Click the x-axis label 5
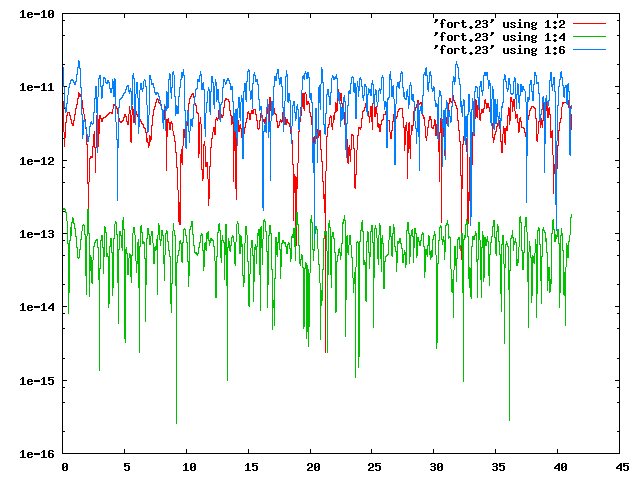This screenshot has width=640, height=480. pos(127,467)
